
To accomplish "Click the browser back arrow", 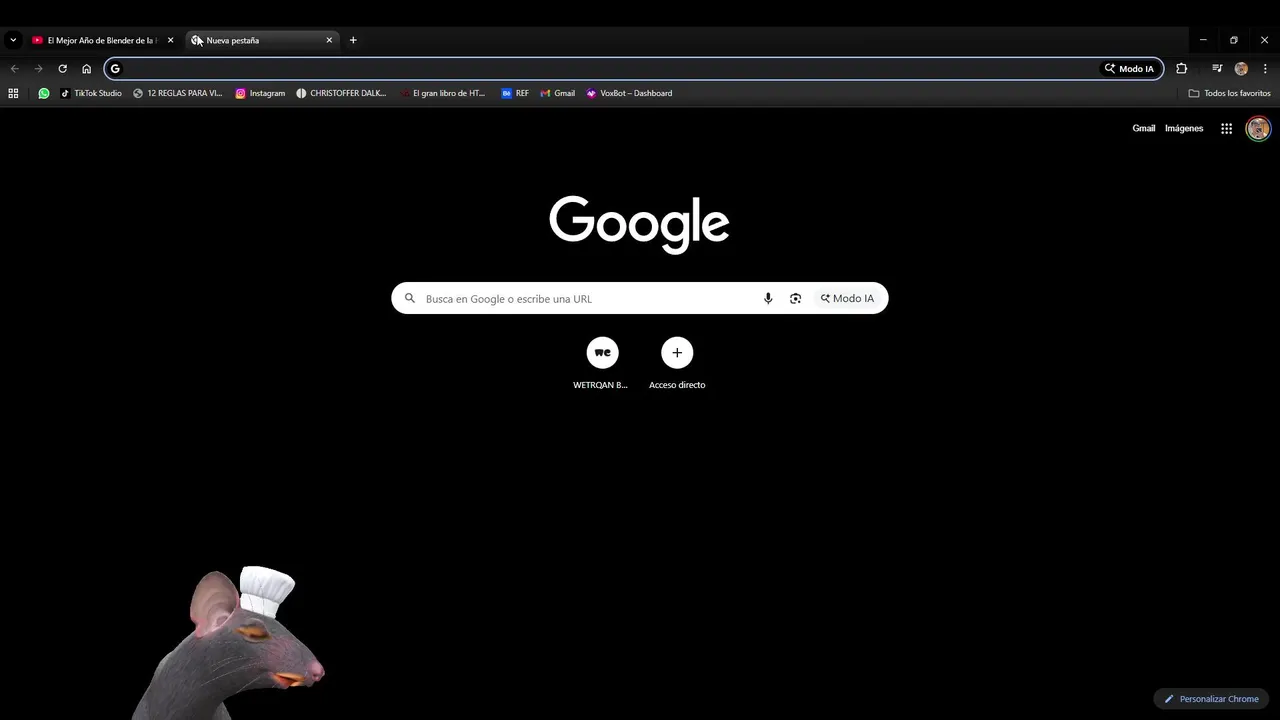I will pos(14,69).
